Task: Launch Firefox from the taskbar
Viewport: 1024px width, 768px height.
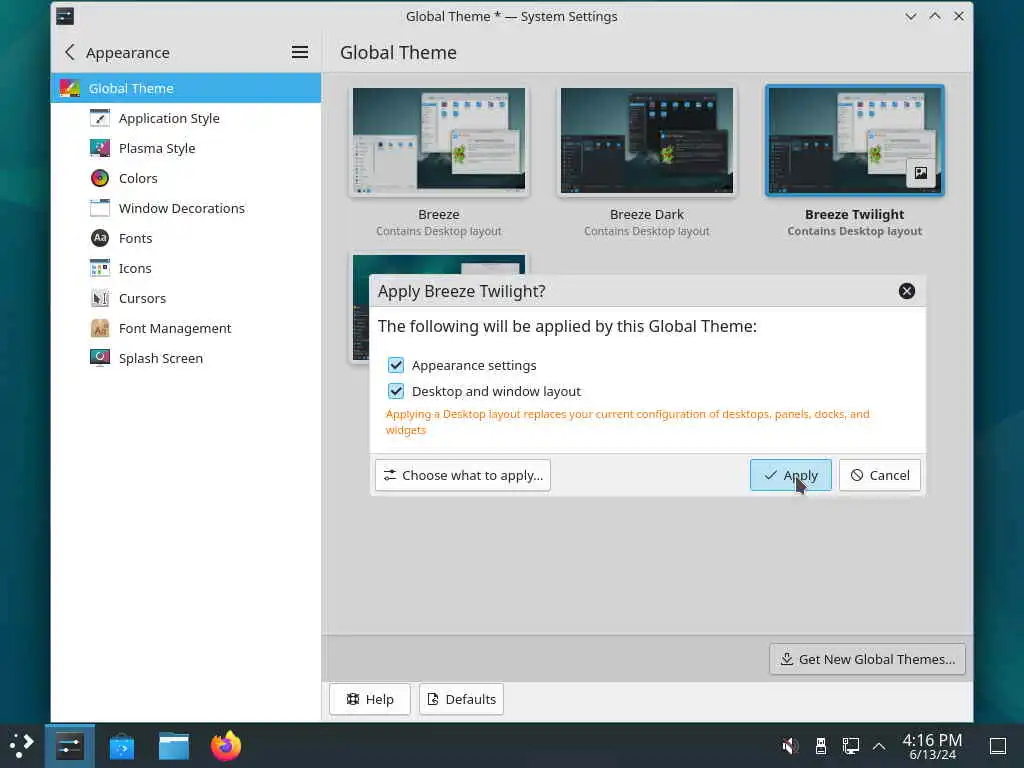Action: (x=226, y=746)
